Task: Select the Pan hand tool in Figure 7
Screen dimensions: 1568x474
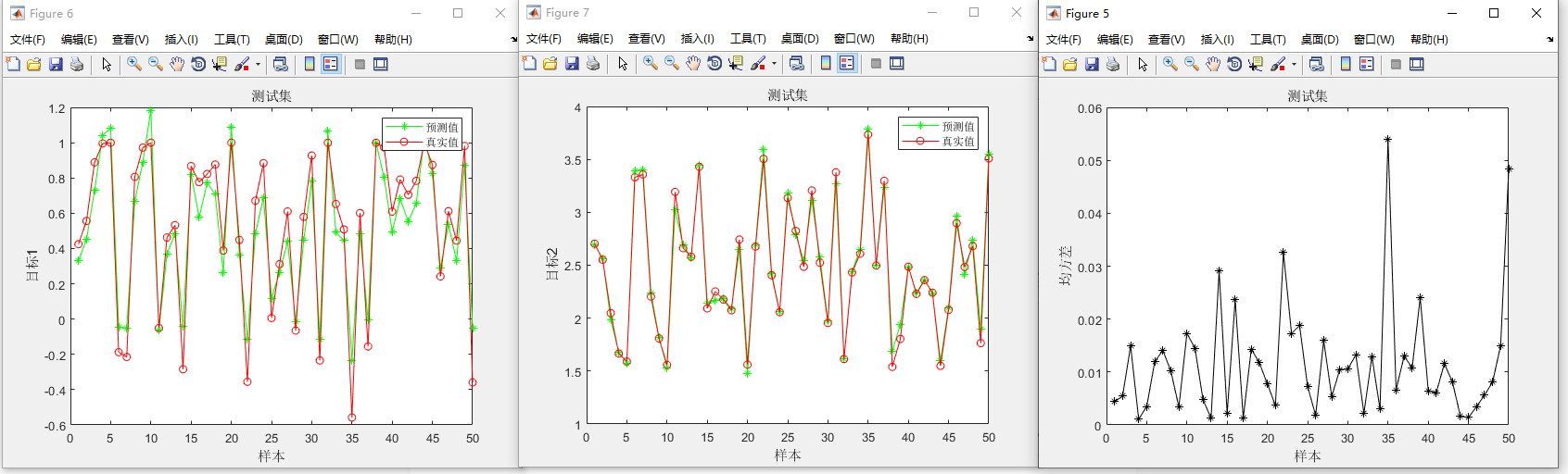Action: coord(693,63)
